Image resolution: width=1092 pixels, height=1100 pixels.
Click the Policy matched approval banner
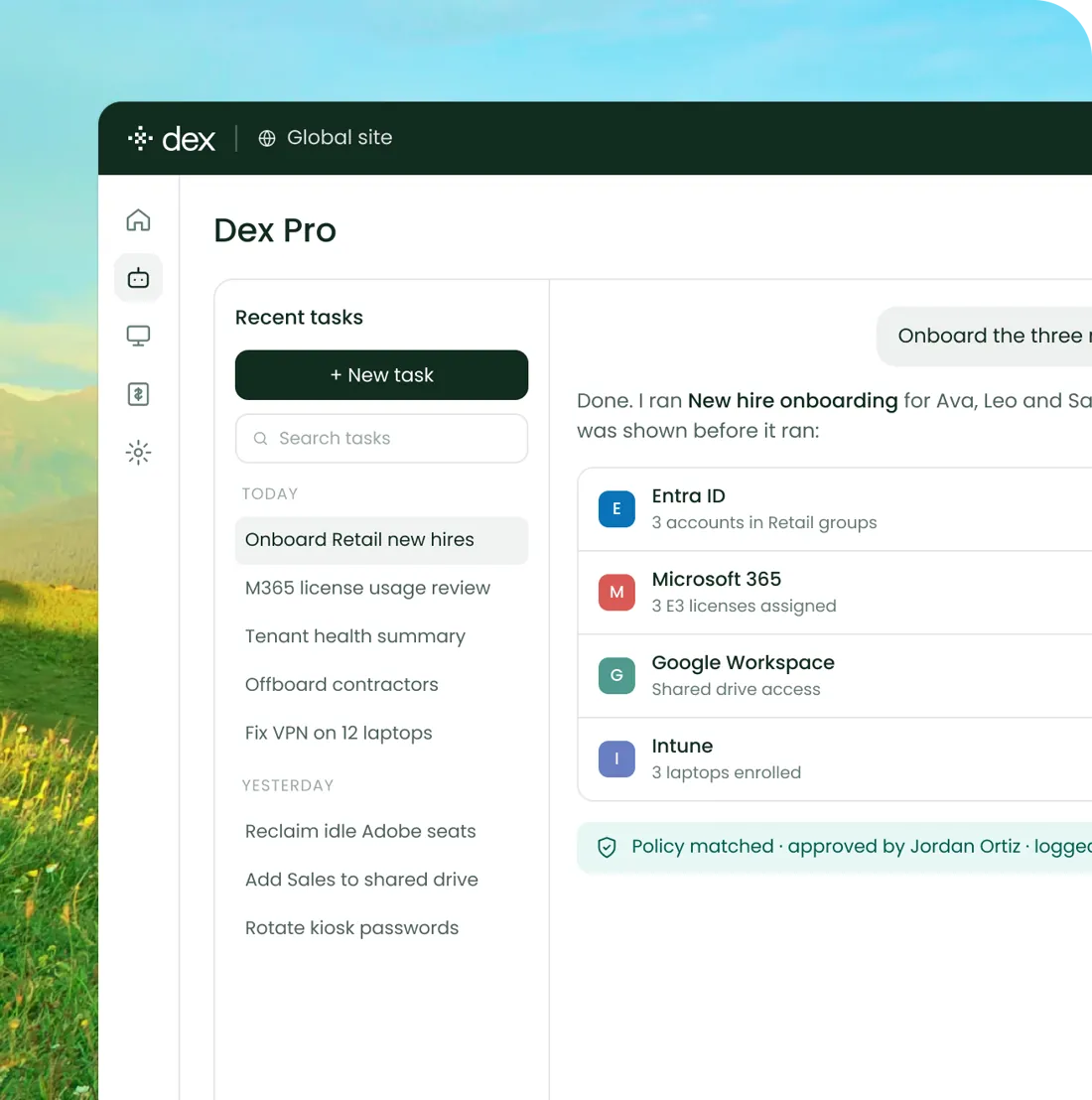835,848
